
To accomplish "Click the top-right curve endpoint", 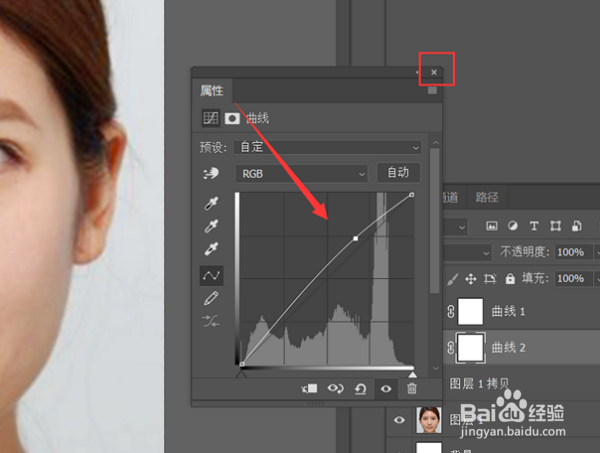I will tap(411, 195).
